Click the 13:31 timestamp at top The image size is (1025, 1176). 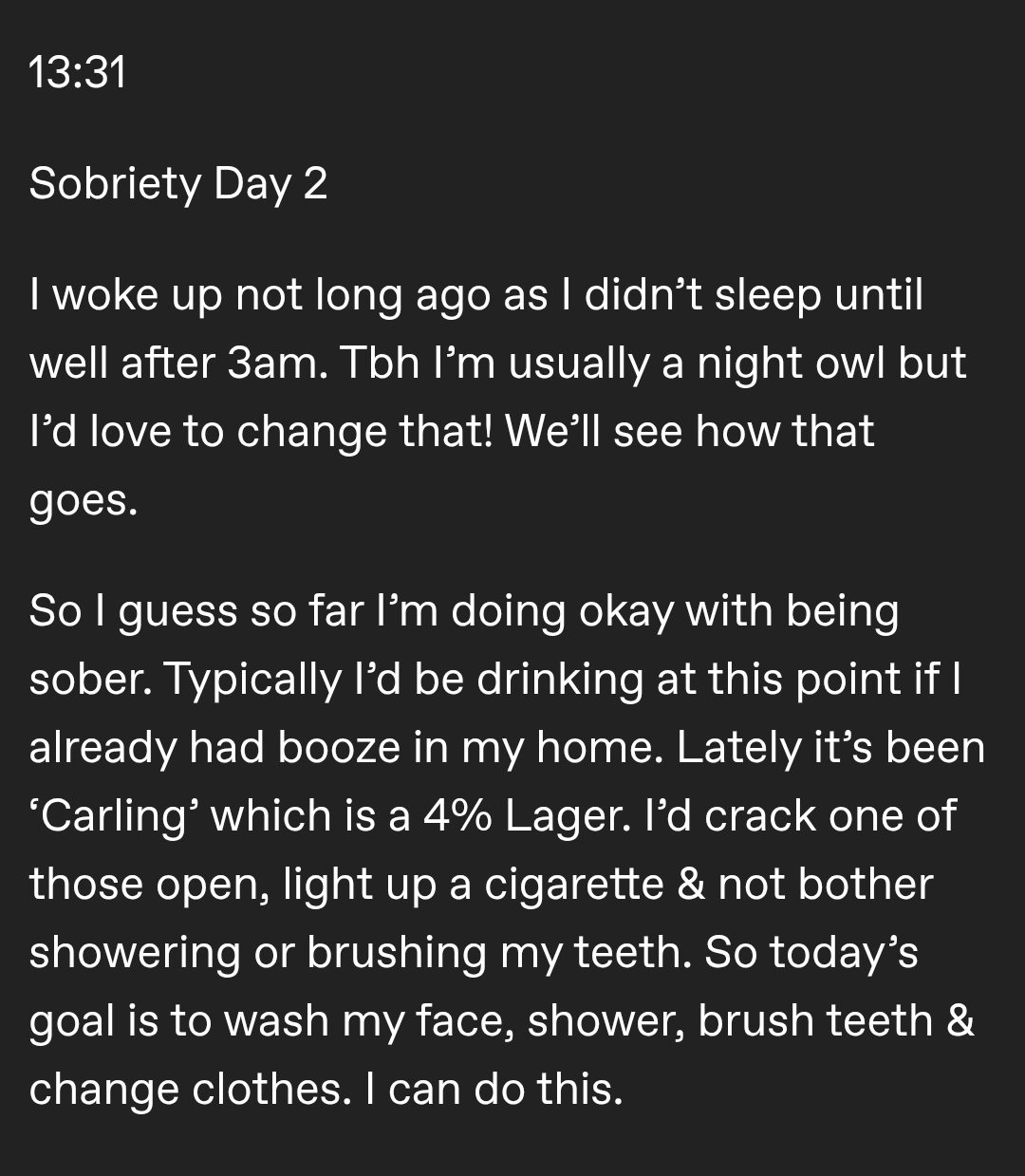[x=77, y=73]
